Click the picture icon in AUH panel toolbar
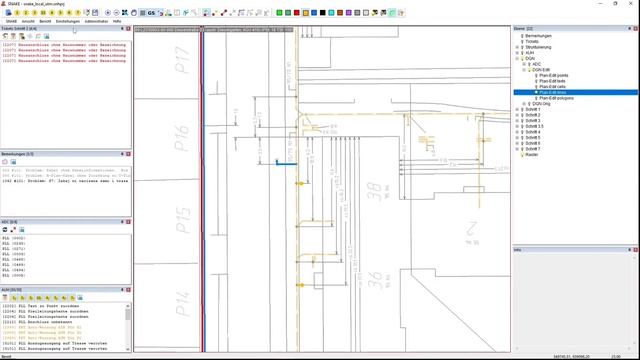 80,298
